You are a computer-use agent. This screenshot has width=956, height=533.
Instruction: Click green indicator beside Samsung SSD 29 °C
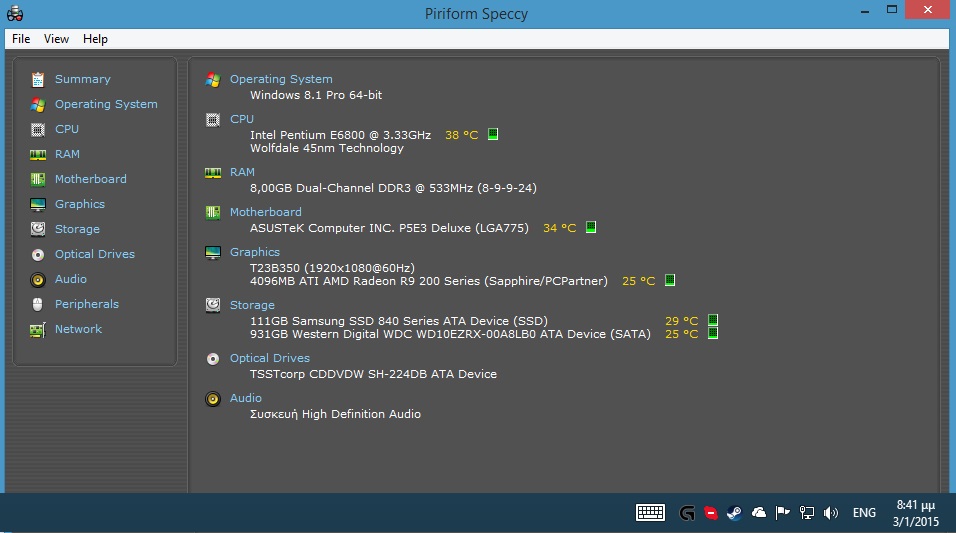pos(713,320)
